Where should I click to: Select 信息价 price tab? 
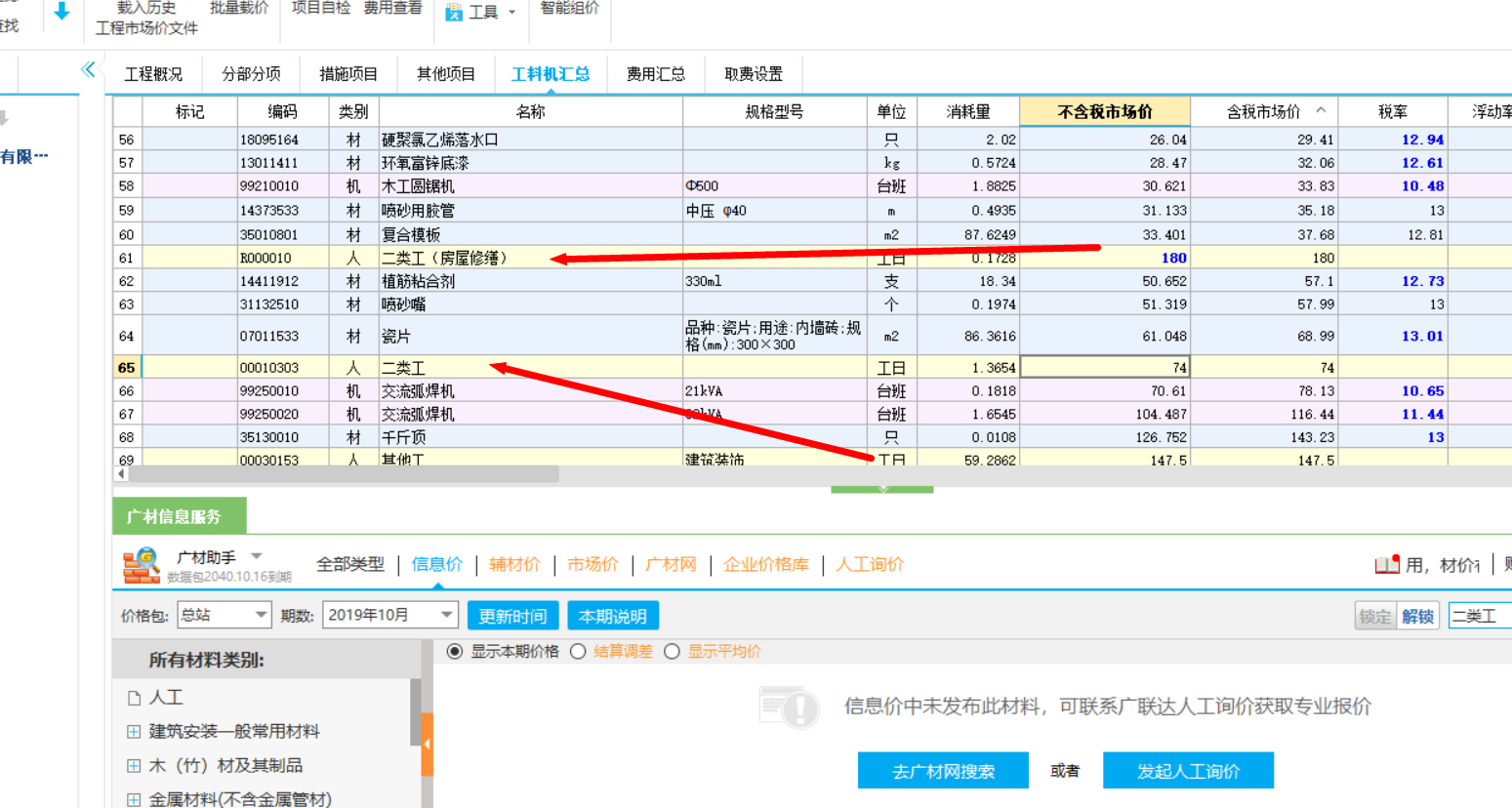pyautogui.click(x=437, y=564)
